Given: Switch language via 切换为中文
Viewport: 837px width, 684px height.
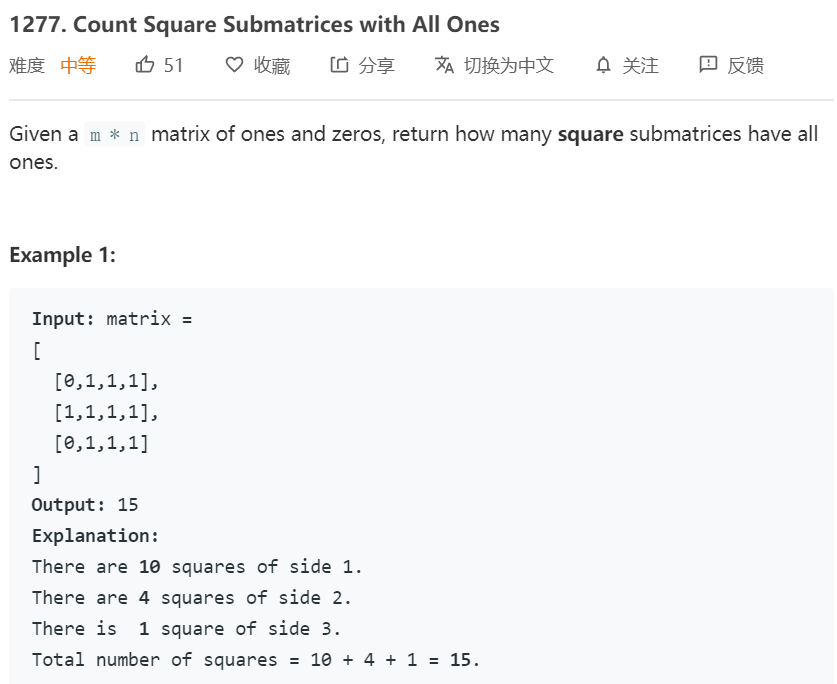Looking at the screenshot, I should tap(508, 65).
